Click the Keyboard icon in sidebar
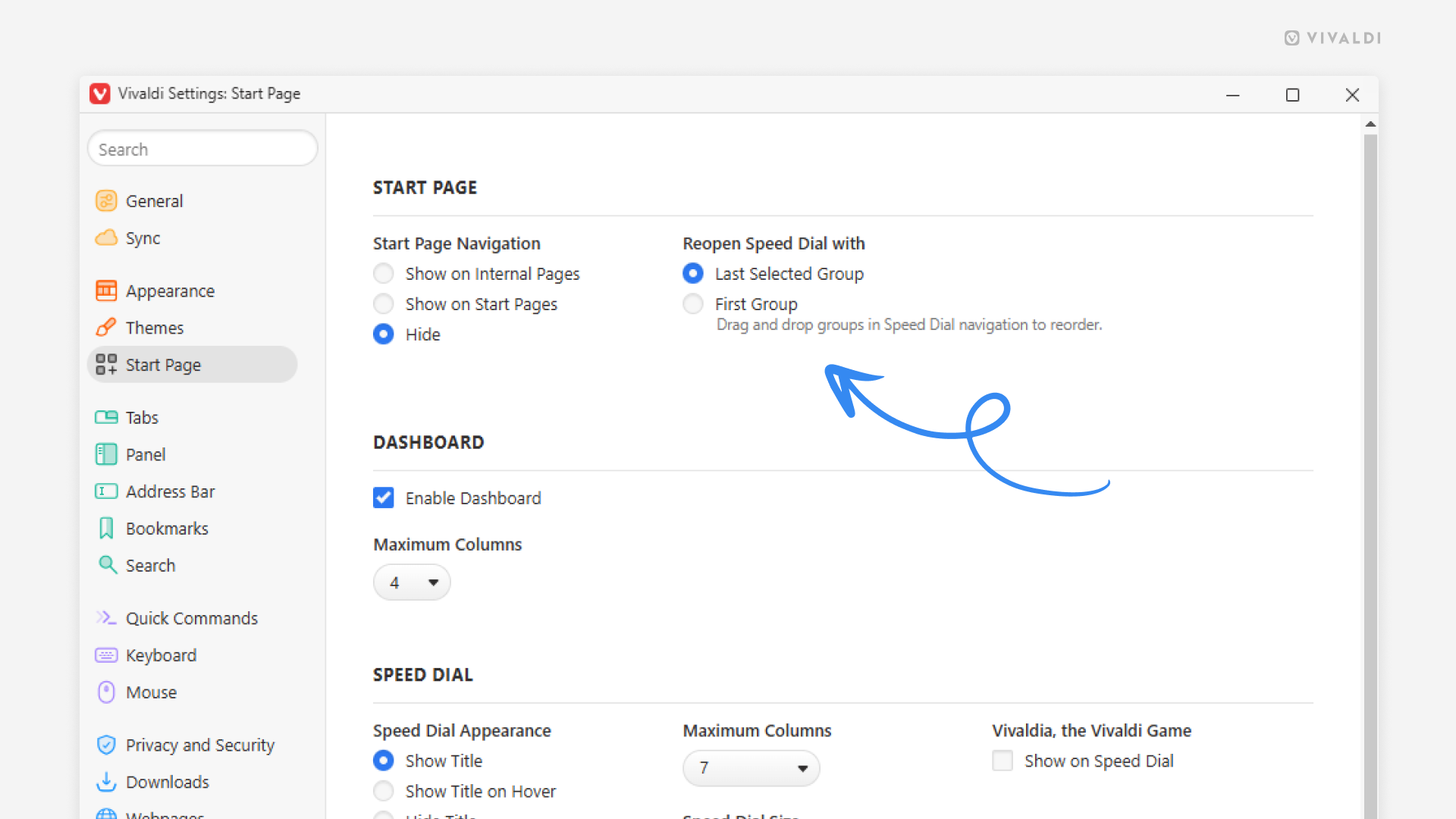The height and width of the screenshot is (819, 1456). pos(106,655)
